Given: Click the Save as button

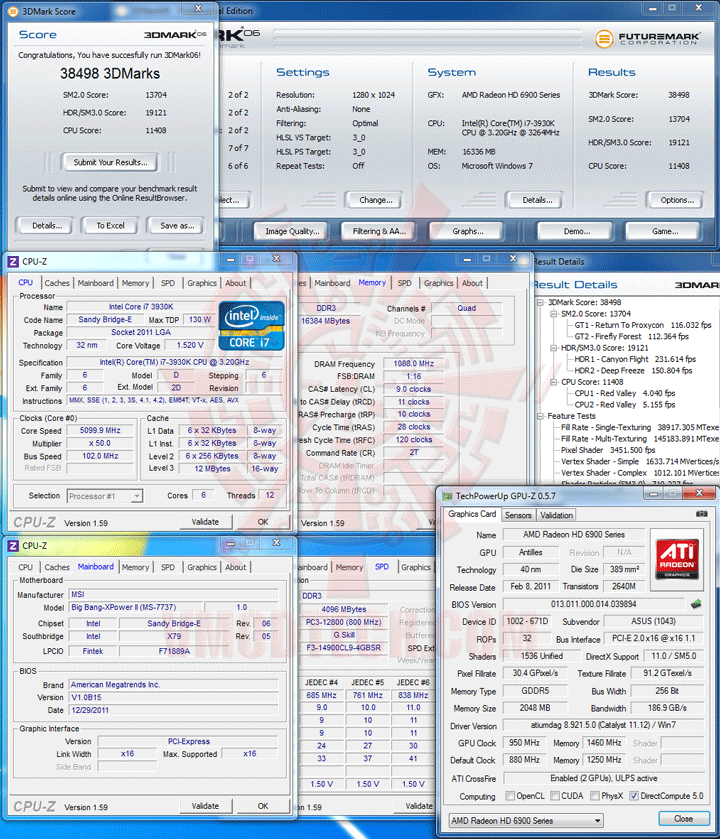Looking at the screenshot, I should (x=177, y=226).
